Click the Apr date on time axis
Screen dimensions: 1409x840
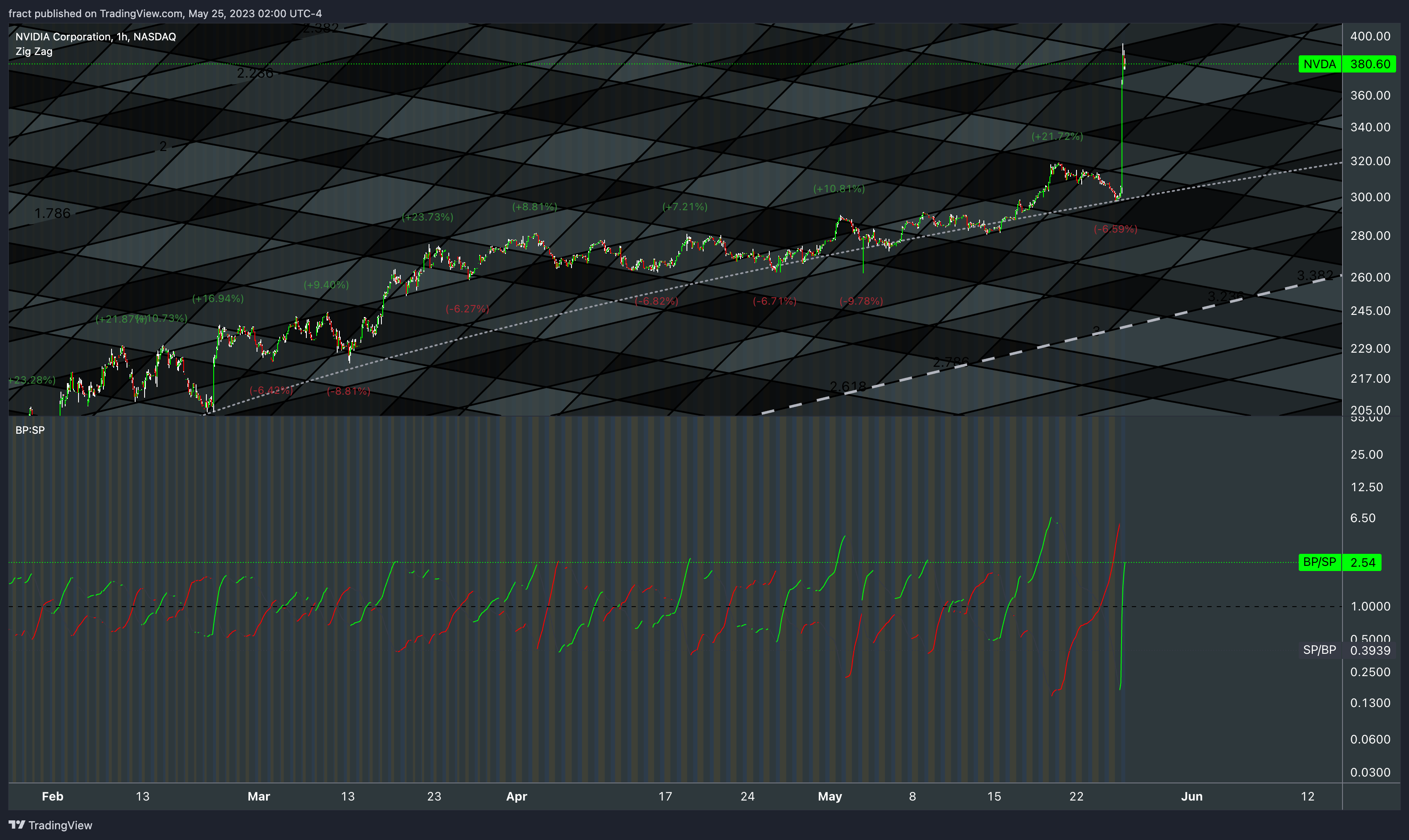point(516,796)
